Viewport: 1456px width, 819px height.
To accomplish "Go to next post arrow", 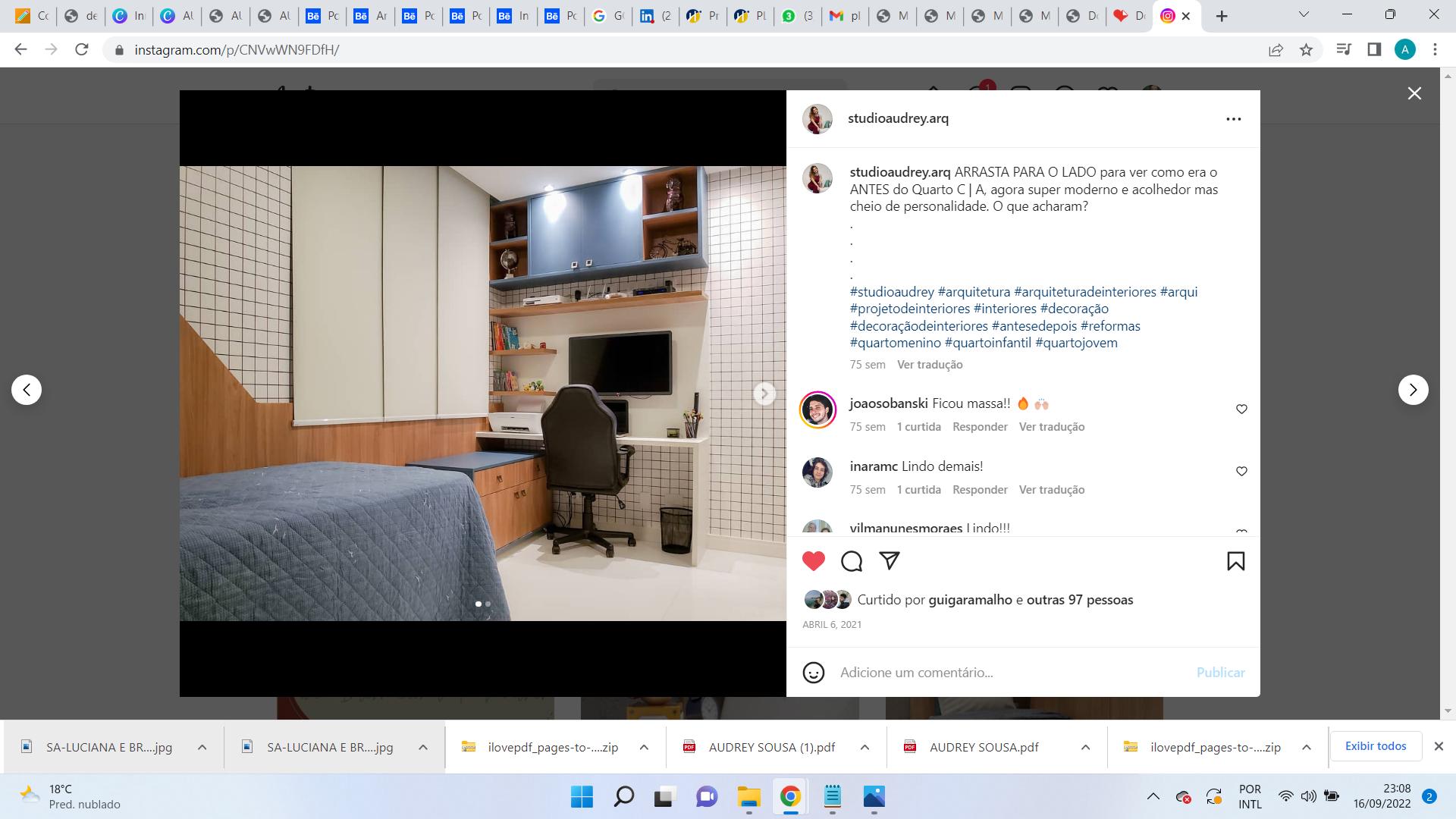I will pos(1413,390).
